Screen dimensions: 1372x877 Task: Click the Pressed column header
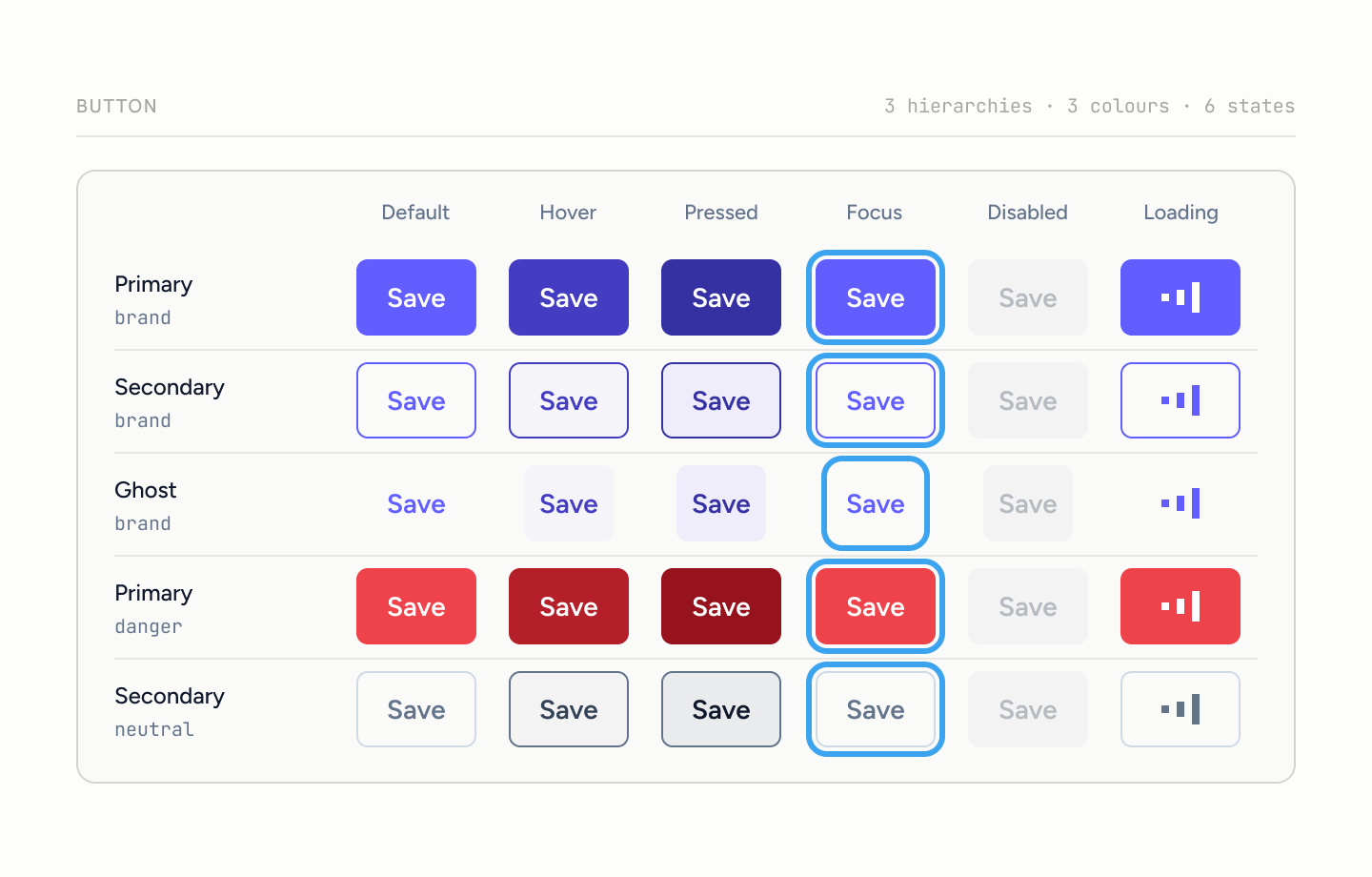pyautogui.click(x=721, y=213)
